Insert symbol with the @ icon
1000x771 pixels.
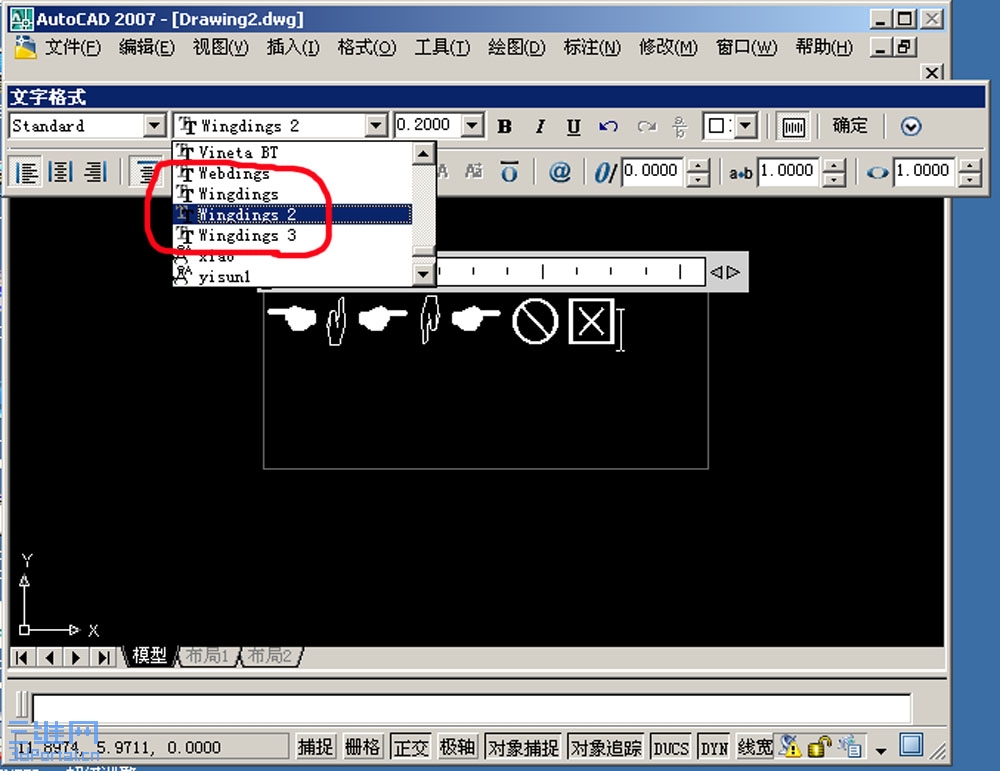[559, 172]
